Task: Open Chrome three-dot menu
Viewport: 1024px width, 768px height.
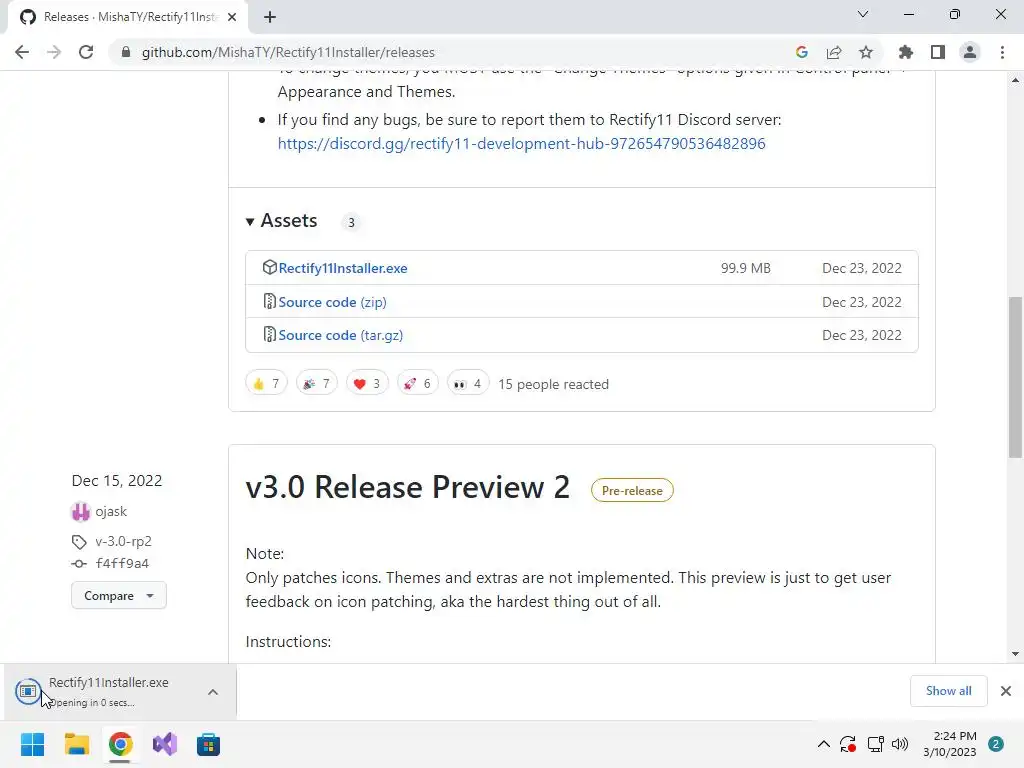Action: click(1002, 52)
